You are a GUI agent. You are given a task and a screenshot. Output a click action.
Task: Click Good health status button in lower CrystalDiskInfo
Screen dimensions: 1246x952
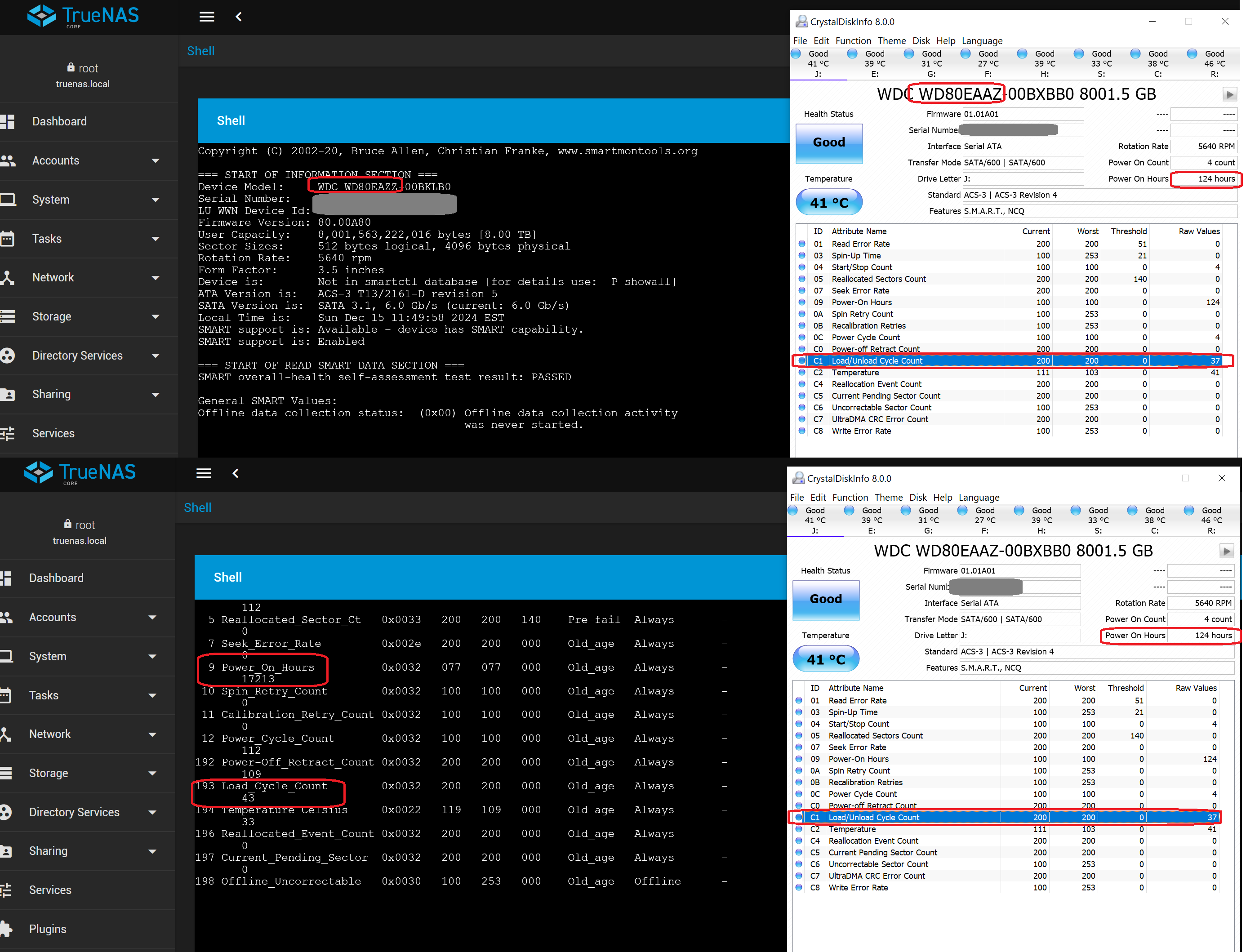(826, 600)
